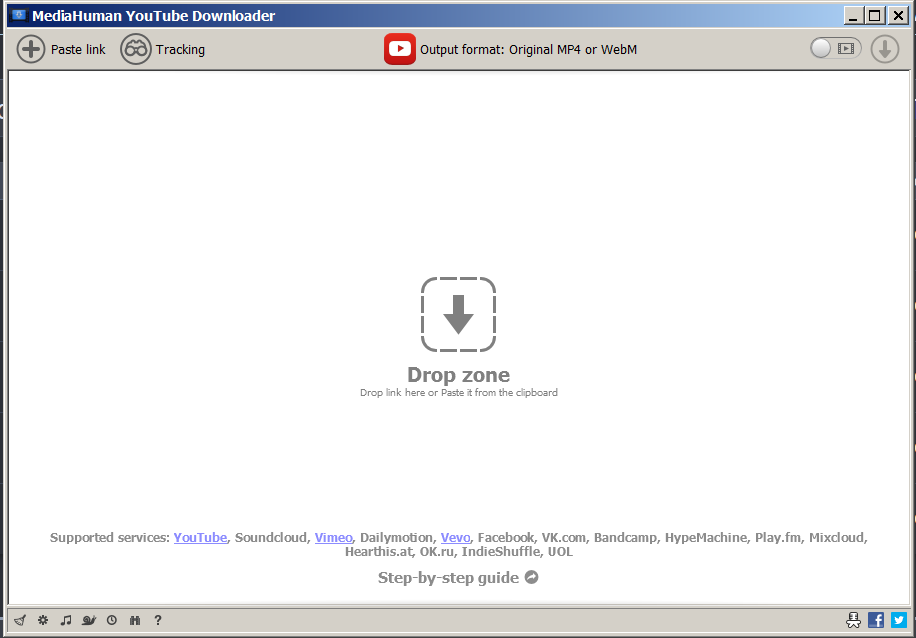916x638 pixels.
Task: Toggle the snail speed limit icon
Action: [x=89, y=620]
